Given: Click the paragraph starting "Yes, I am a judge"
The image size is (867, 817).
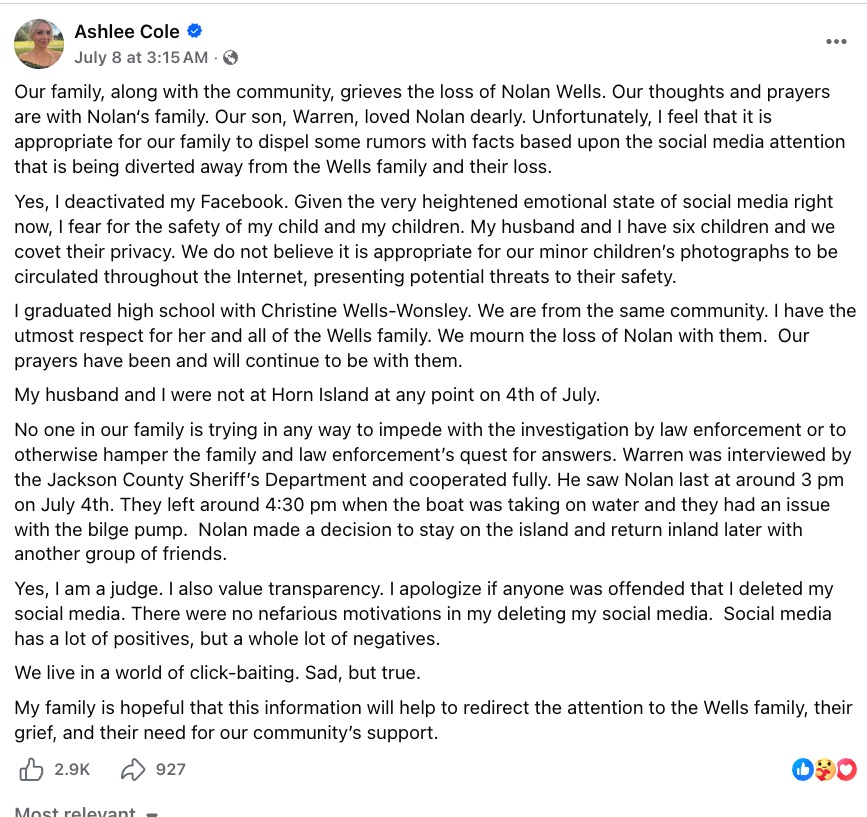Looking at the screenshot, I should pos(424,614).
